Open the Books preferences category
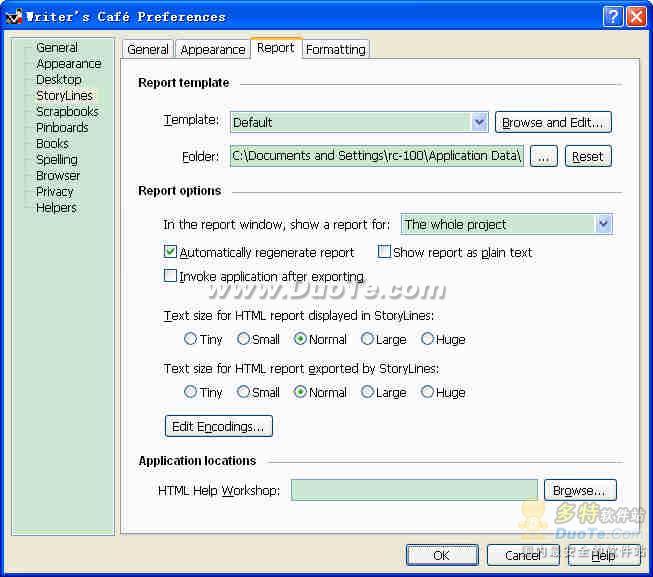Screen dimensions: 653x577 tap(52, 144)
